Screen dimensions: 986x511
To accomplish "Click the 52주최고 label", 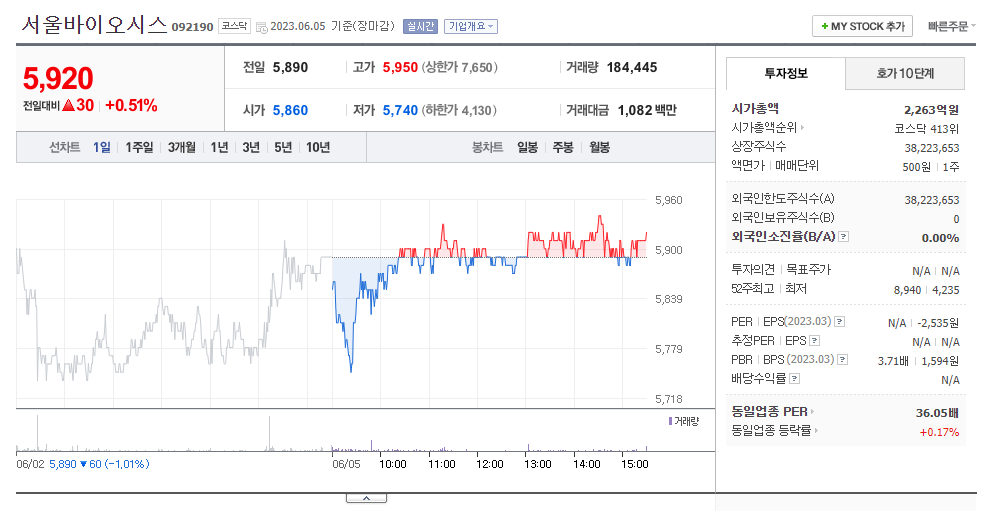I will 753,288.
